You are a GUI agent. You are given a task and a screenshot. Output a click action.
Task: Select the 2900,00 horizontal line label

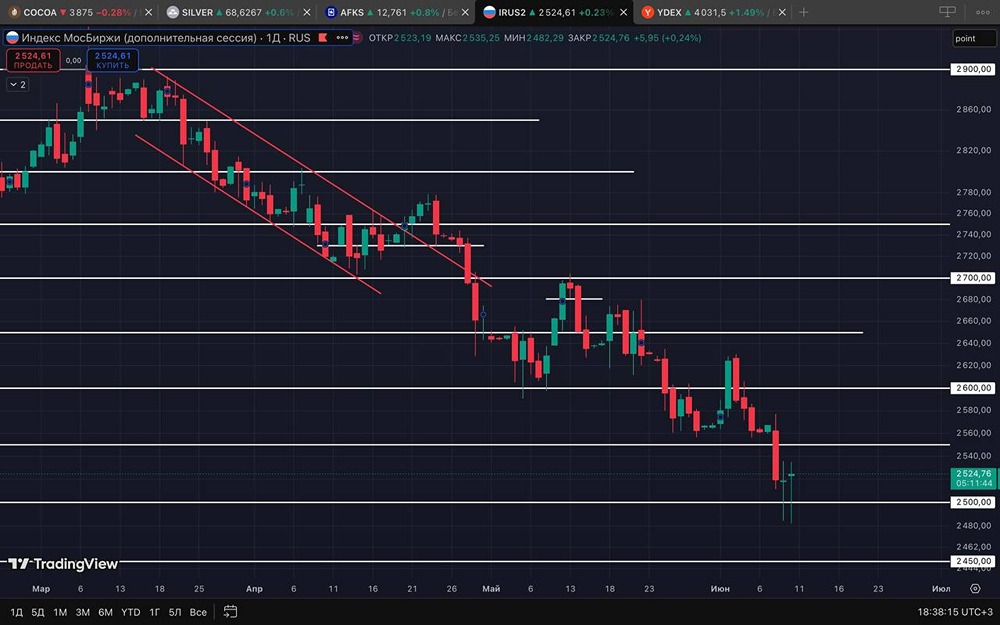click(973, 69)
